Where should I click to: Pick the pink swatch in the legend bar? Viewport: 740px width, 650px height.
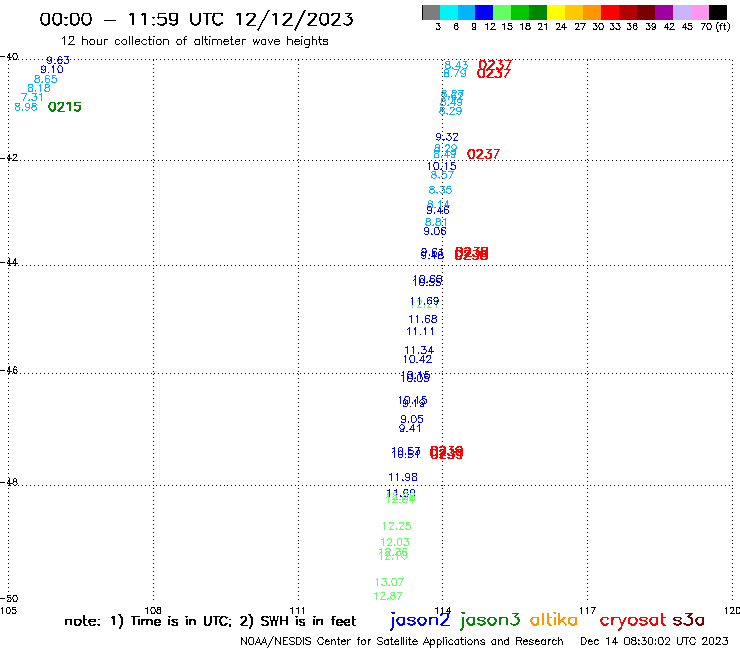point(700,12)
